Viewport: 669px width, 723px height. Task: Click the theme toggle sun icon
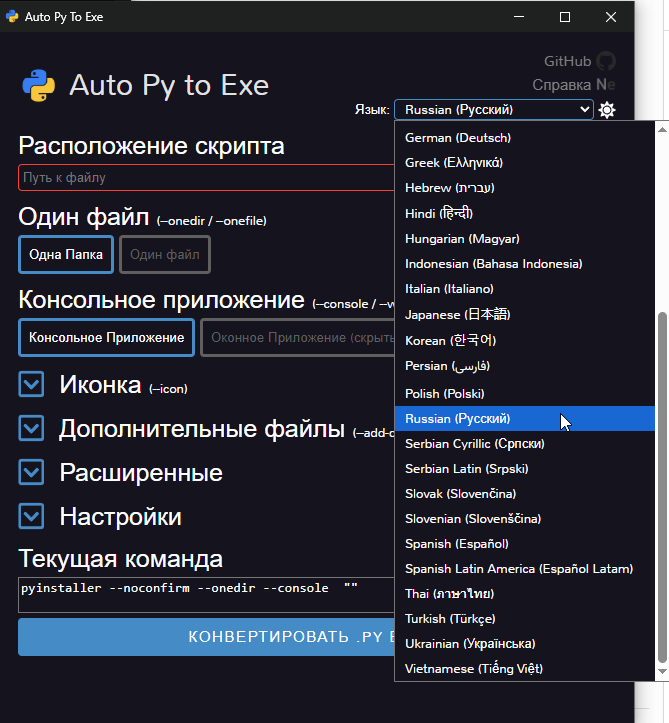coord(607,110)
